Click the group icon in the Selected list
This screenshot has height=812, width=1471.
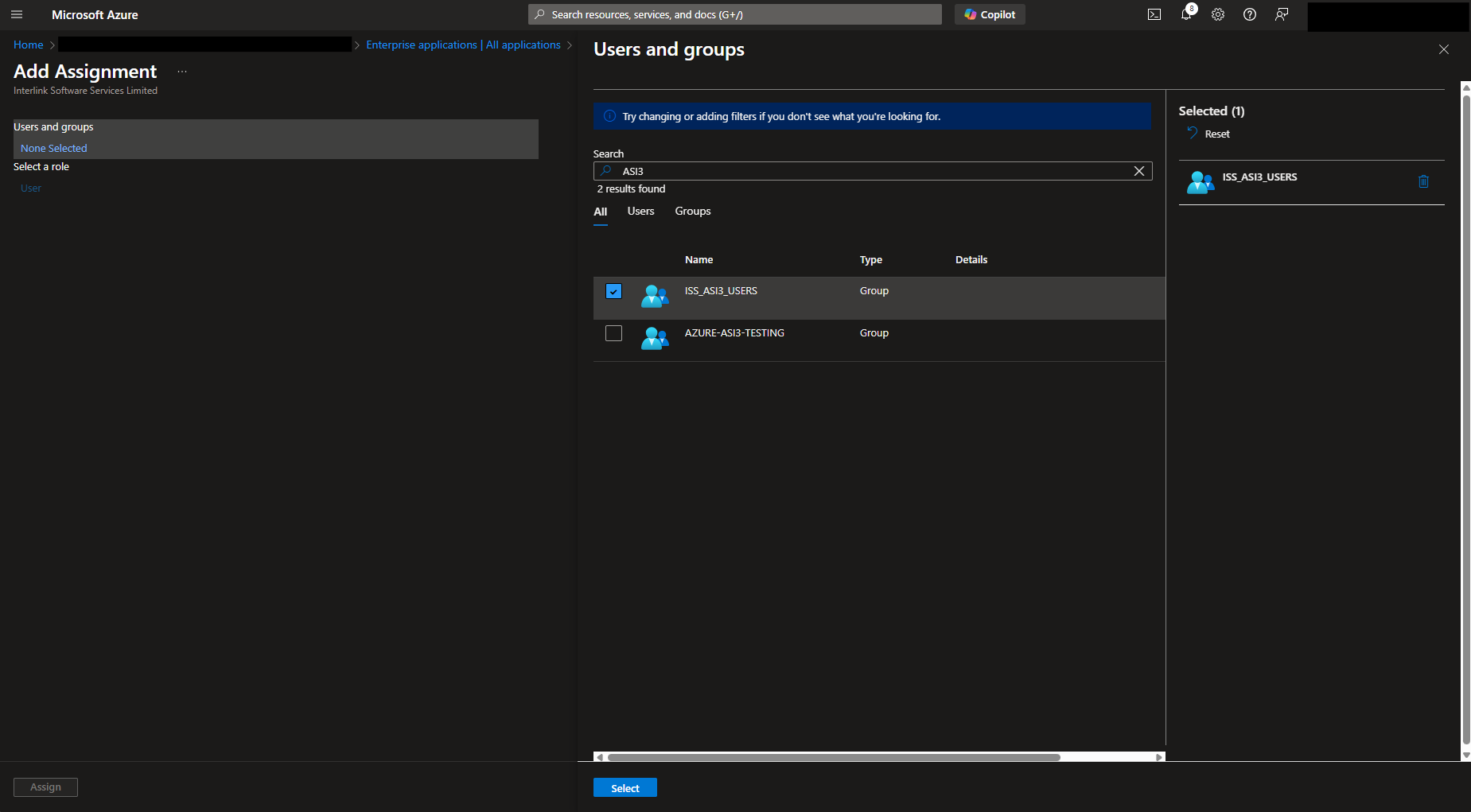tap(1201, 182)
